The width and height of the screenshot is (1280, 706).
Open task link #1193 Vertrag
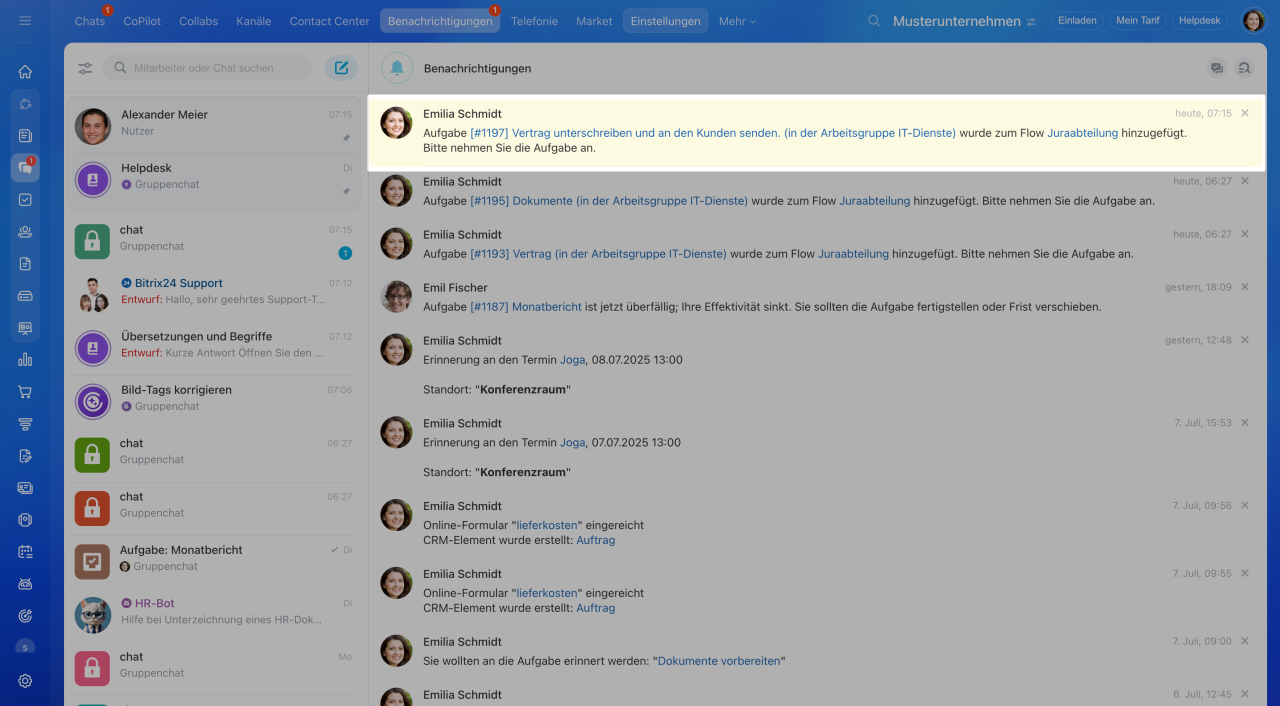(598, 254)
